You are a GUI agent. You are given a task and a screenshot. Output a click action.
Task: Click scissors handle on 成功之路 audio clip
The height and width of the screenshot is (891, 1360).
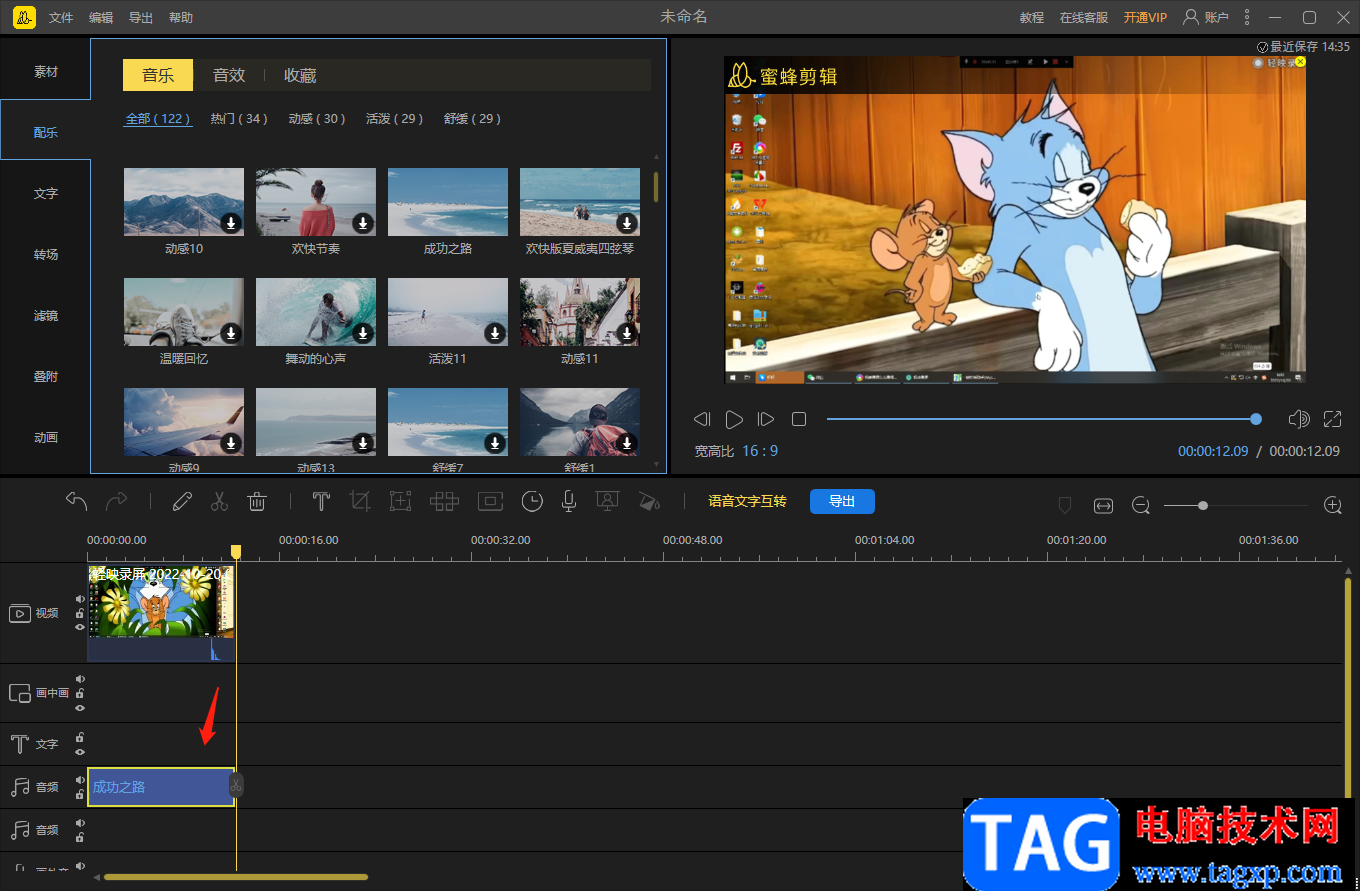[236, 786]
